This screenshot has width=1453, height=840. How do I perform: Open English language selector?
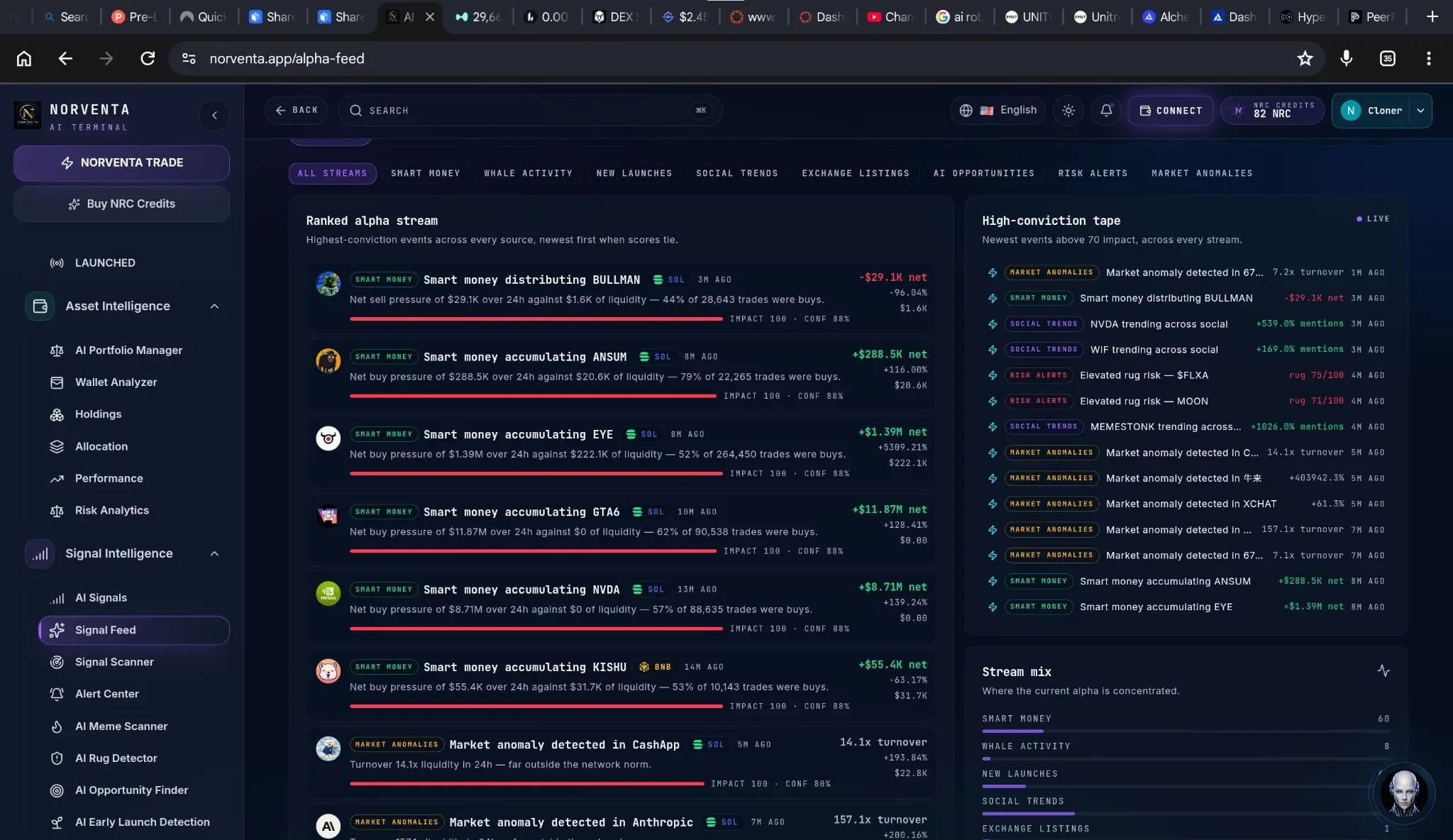tap(998, 110)
